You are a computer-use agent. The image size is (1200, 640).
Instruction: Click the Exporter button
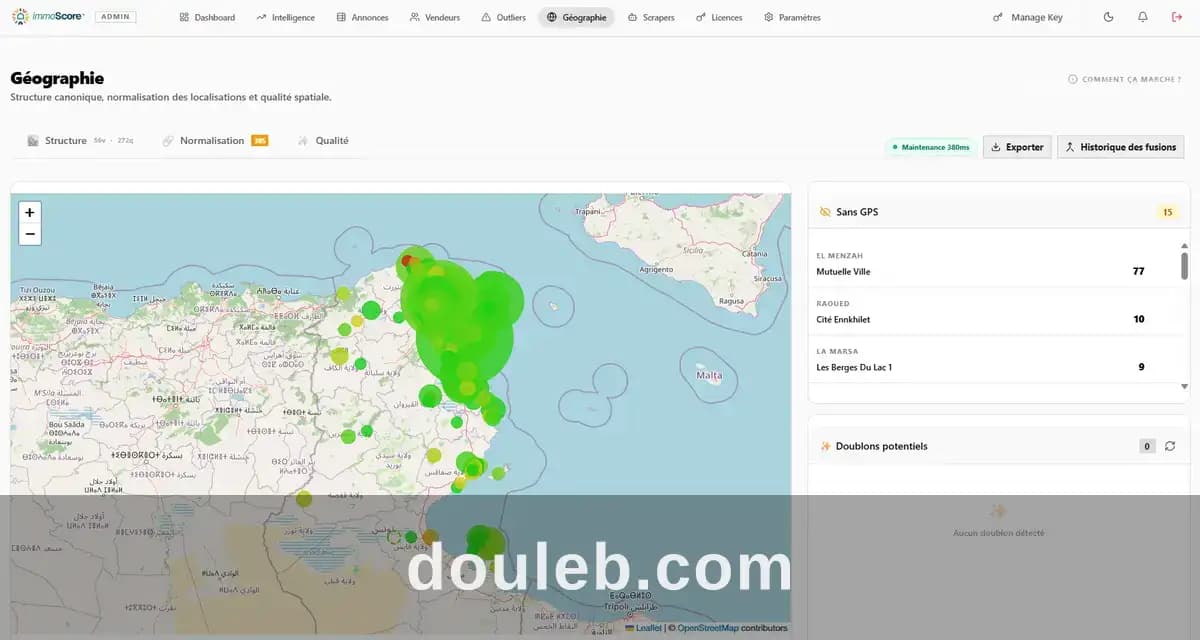click(1017, 147)
